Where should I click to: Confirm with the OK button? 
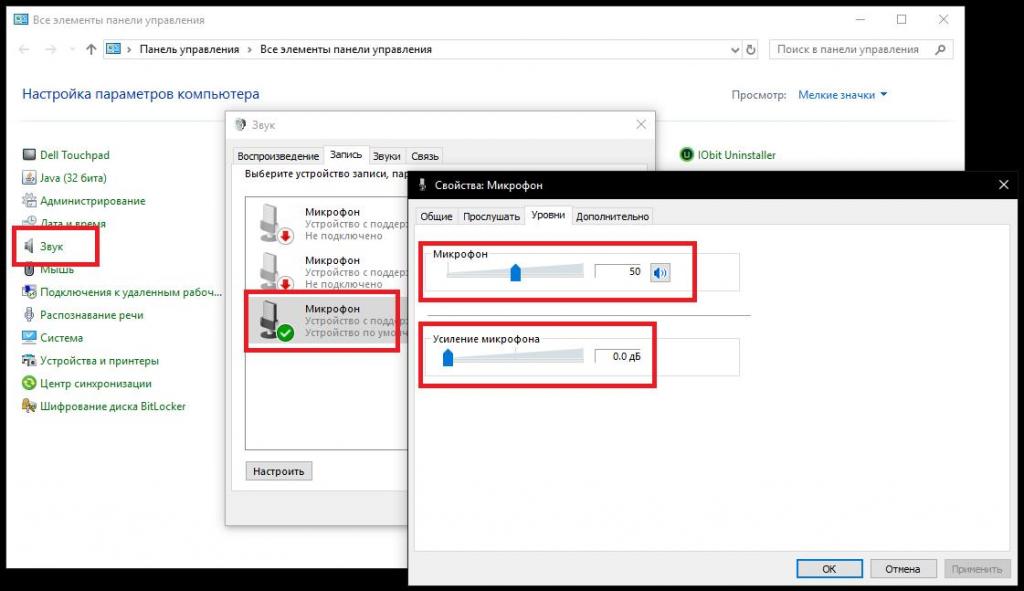829,569
